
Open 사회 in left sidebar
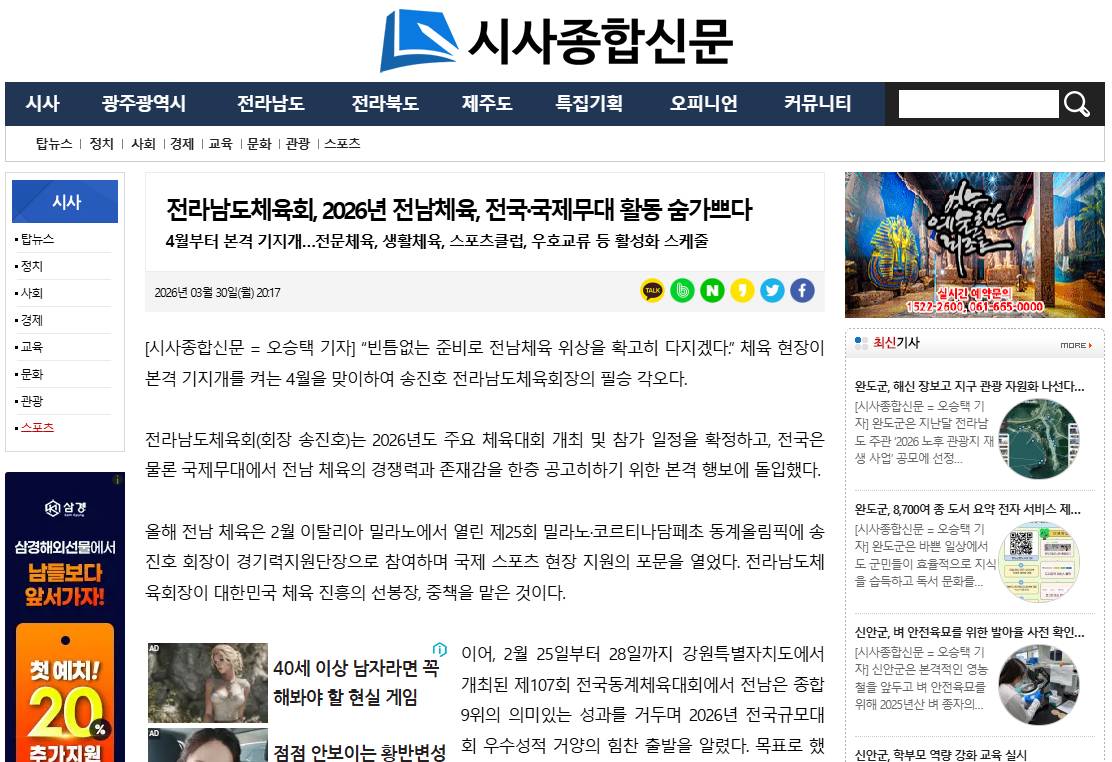32,293
